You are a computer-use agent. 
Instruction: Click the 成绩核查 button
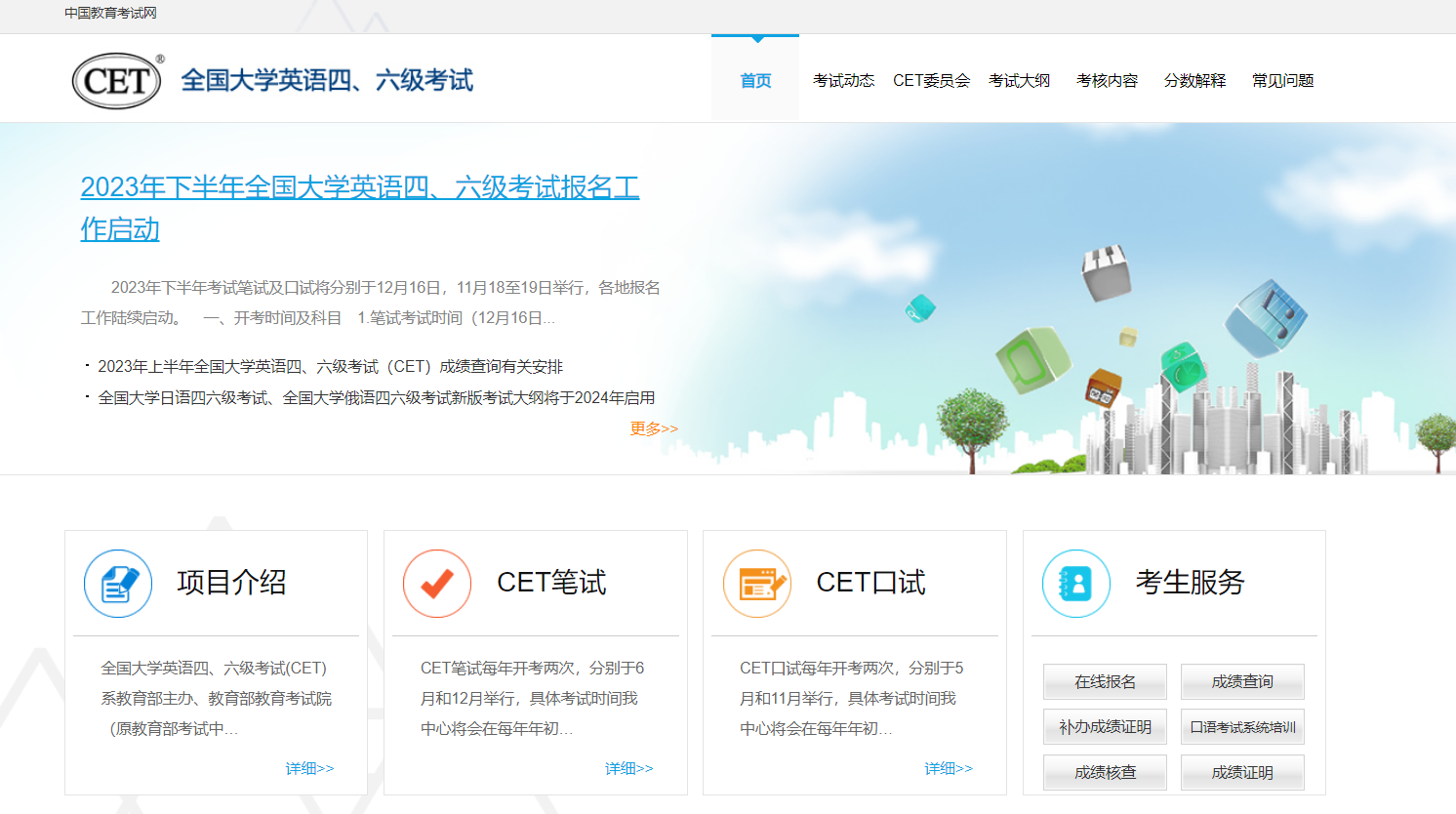point(1105,772)
